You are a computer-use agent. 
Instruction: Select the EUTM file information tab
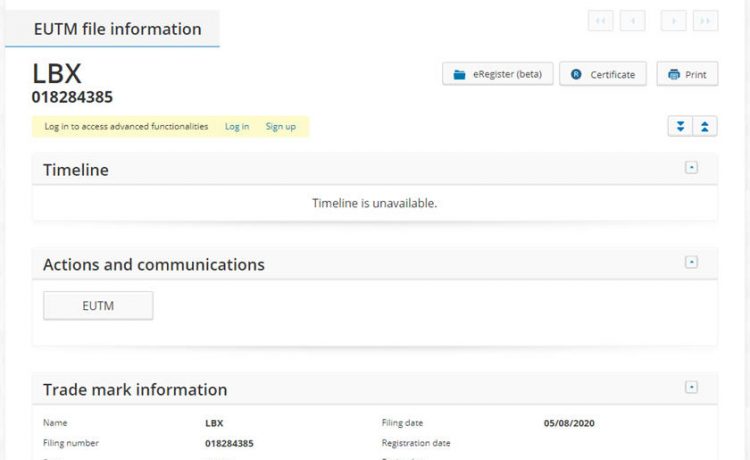[117, 29]
